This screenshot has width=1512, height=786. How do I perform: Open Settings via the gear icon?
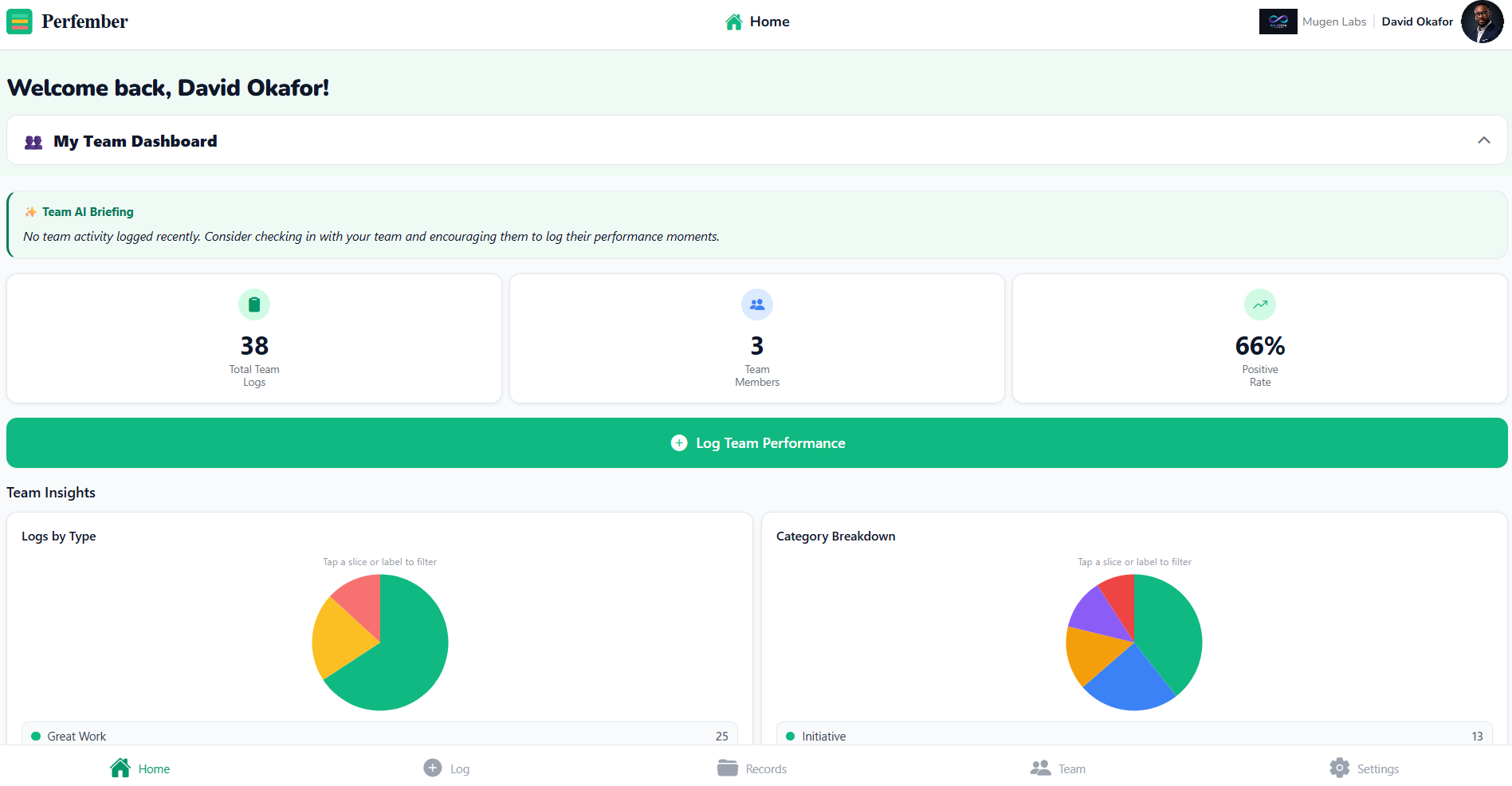1340,767
